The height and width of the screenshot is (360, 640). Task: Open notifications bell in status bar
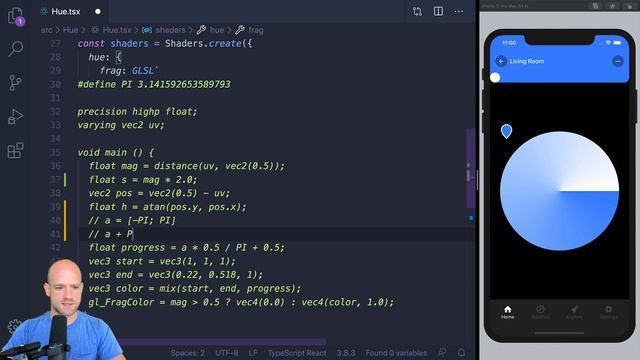pyautogui.click(x=461, y=353)
